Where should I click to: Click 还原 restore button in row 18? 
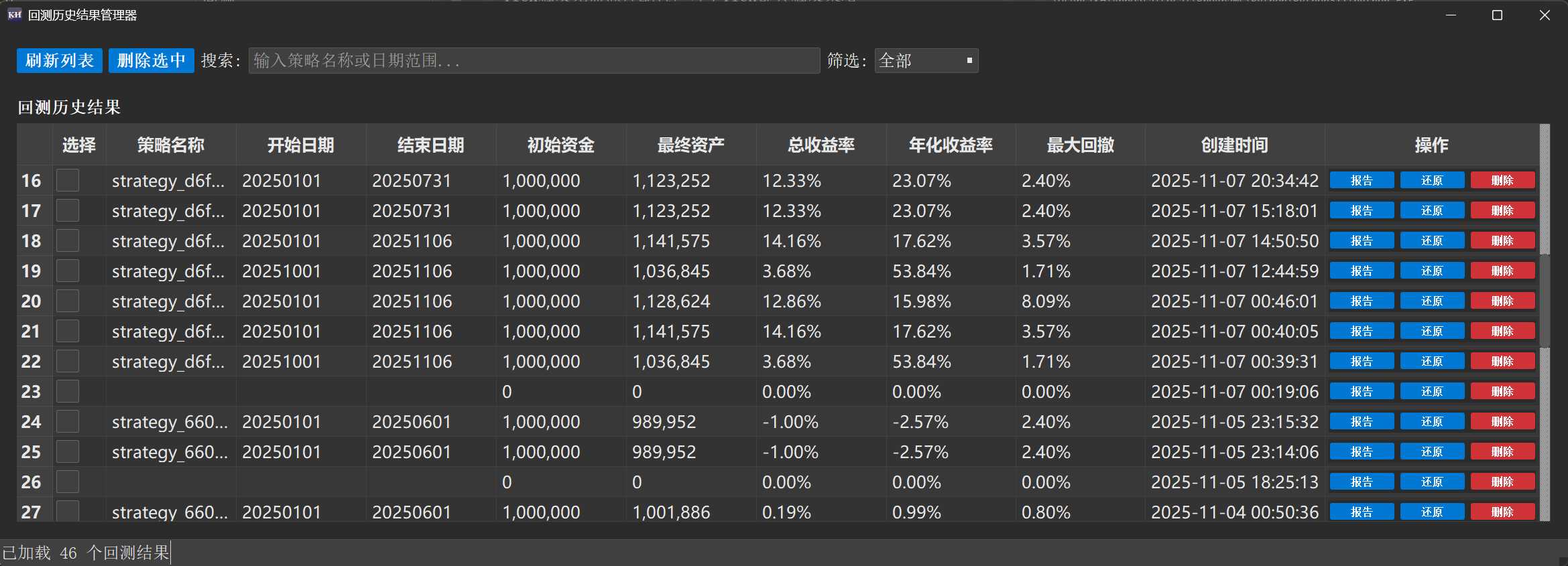pyautogui.click(x=1431, y=240)
